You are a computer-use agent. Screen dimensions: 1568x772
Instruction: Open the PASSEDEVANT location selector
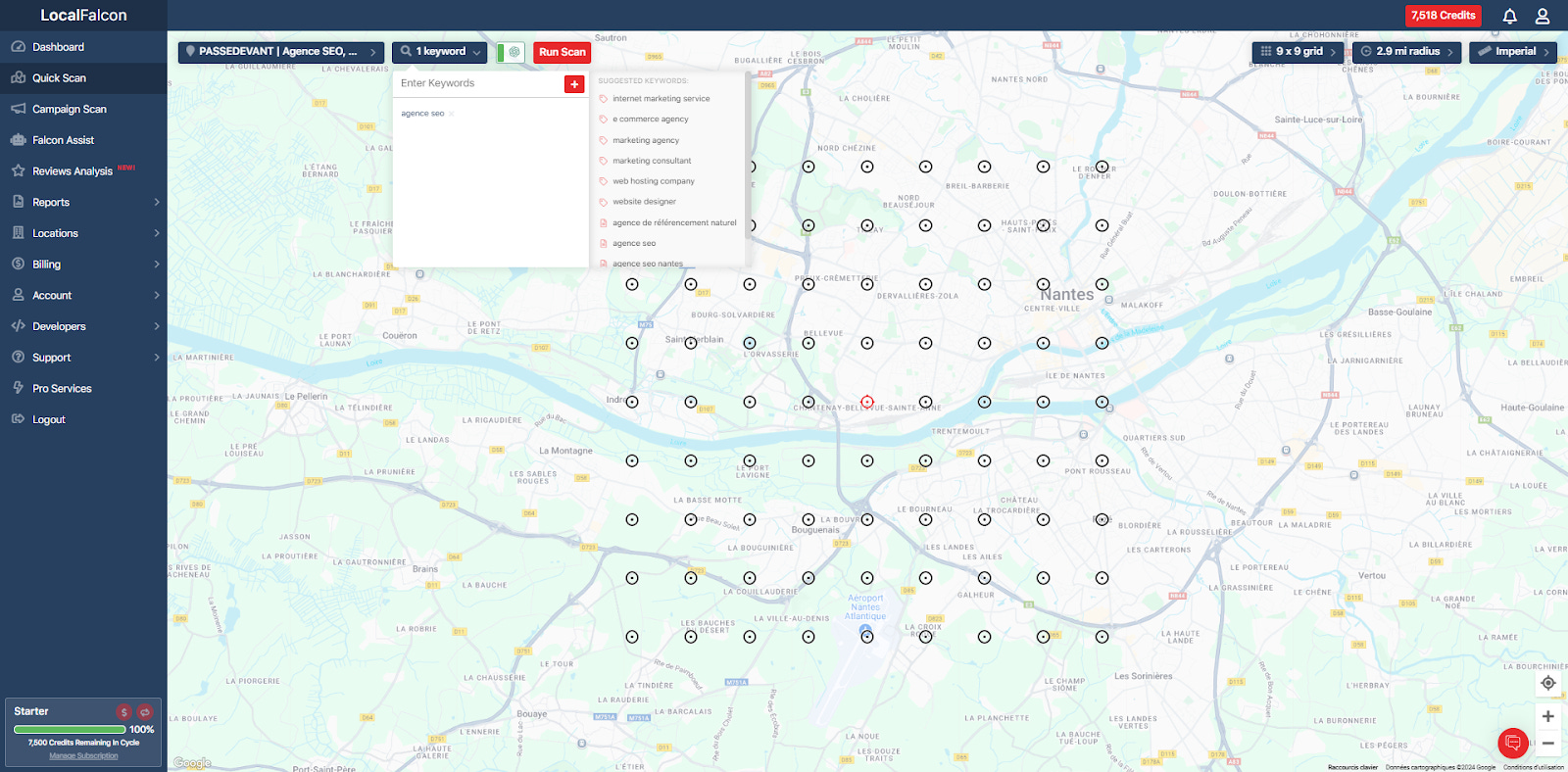[x=280, y=52]
